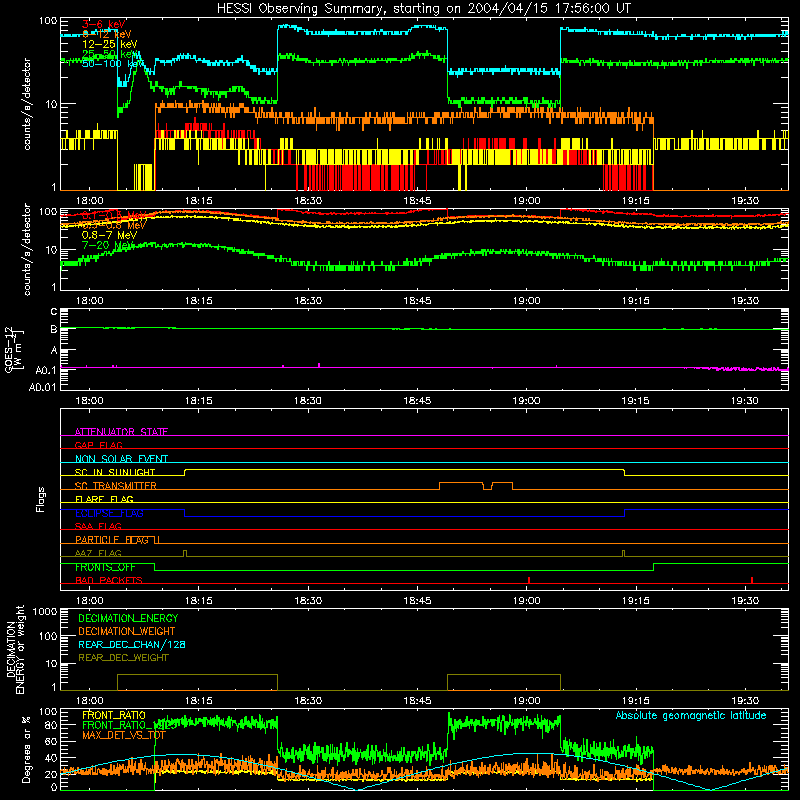Click the yellow FRONT_RATIO legend label
Image resolution: width=800 pixels, height=800 pixels.
pyautogui.click(x=114, y=715)
